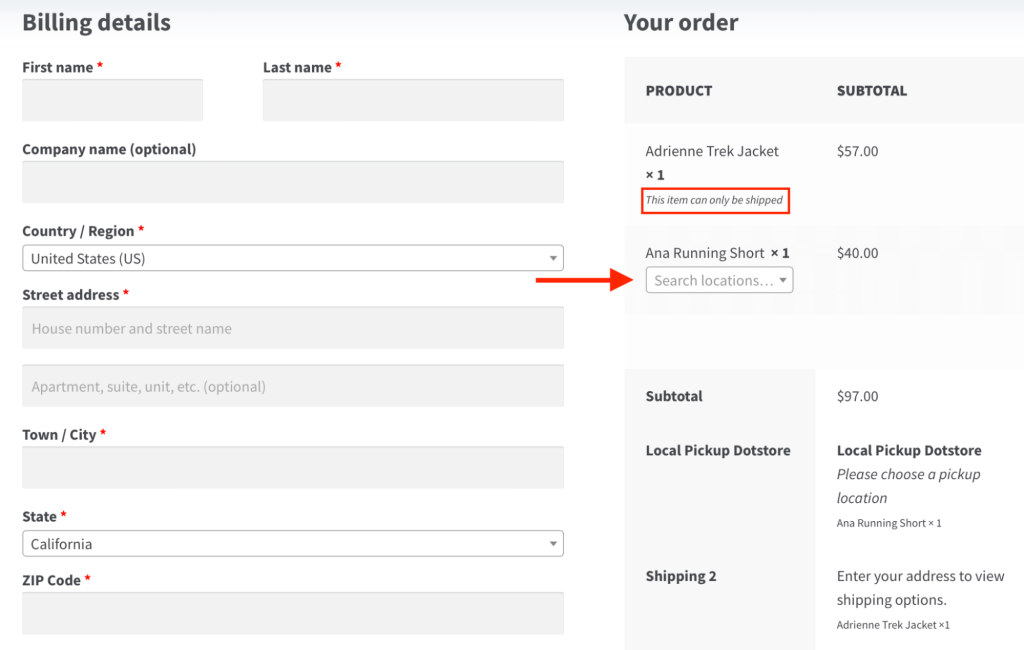Viewport: 1024px width, 650px height.
Task: Click the Country dropdown arrow icon
Action: (x=553, y=259)
